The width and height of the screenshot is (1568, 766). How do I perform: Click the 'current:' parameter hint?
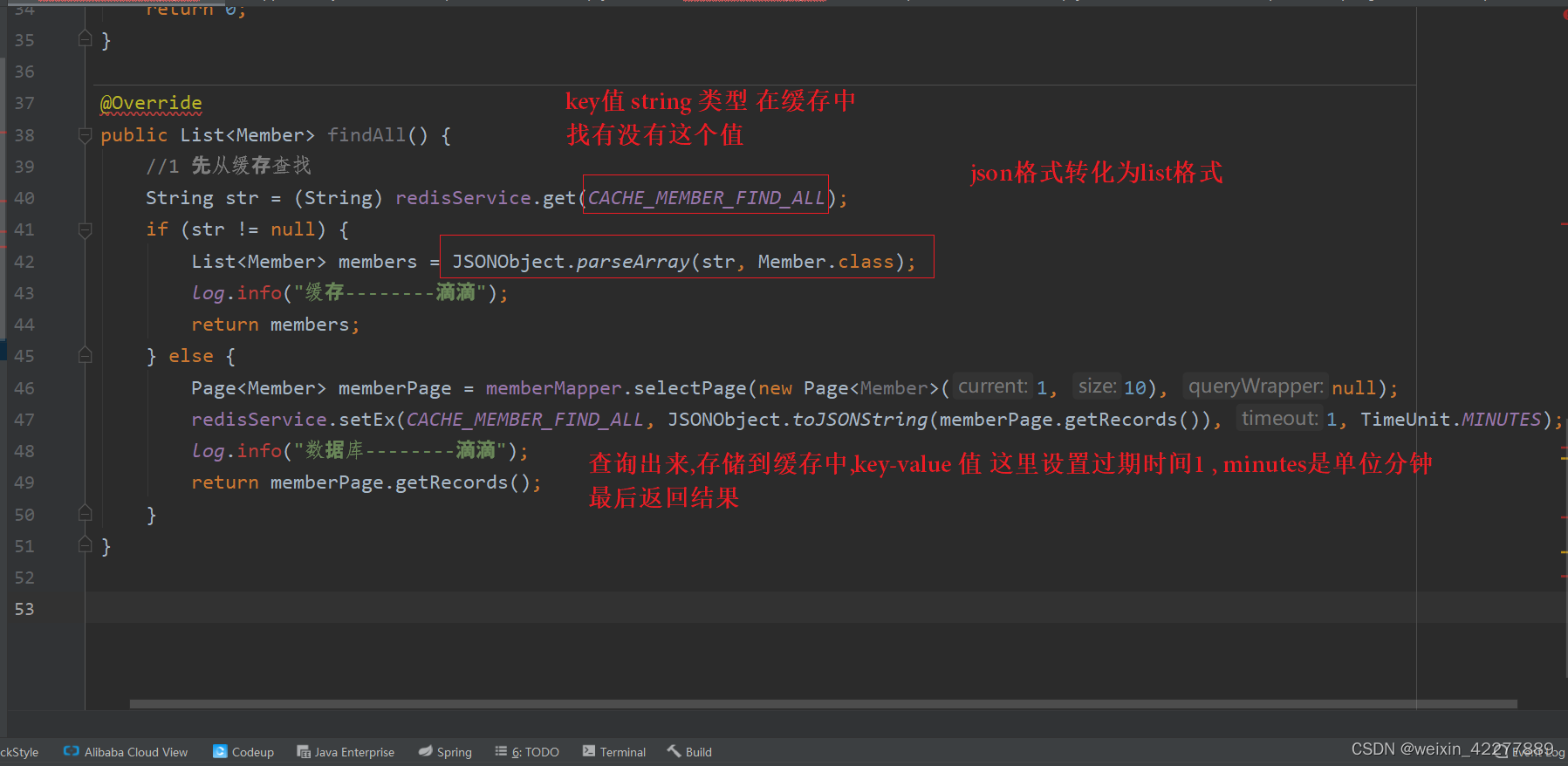pos(993,386)
